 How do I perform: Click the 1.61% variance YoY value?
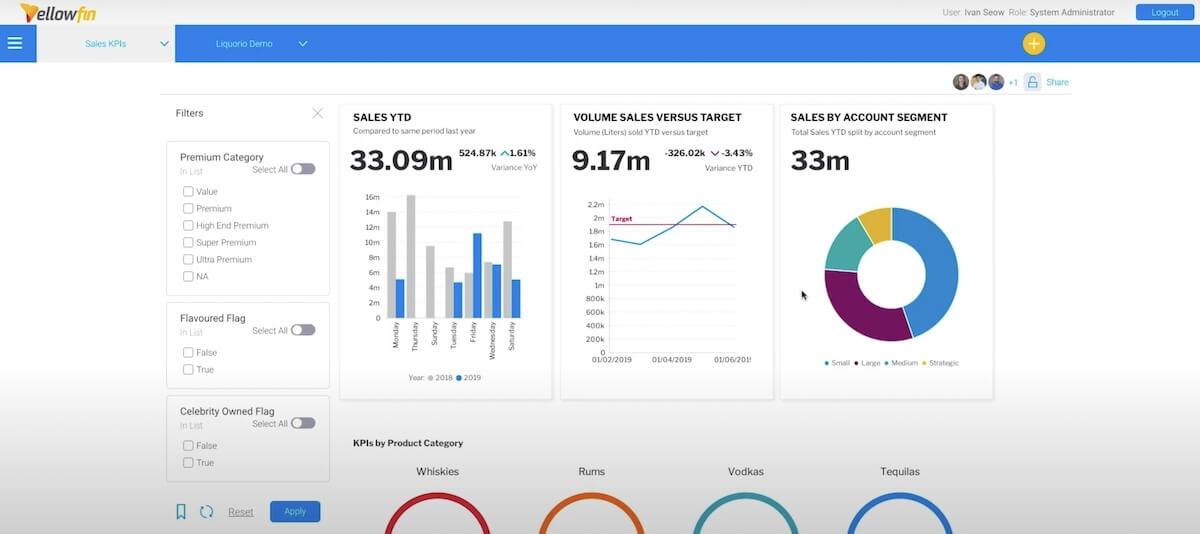pyautogui.click(x=524, y=153)
